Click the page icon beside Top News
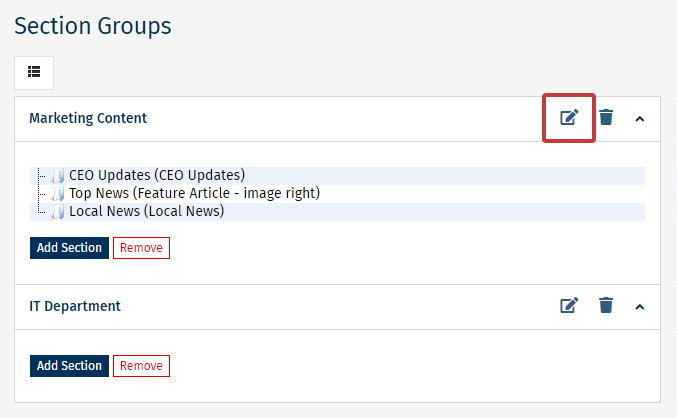Viewport: 677px width, 418px height. click(x=58, y=195)
